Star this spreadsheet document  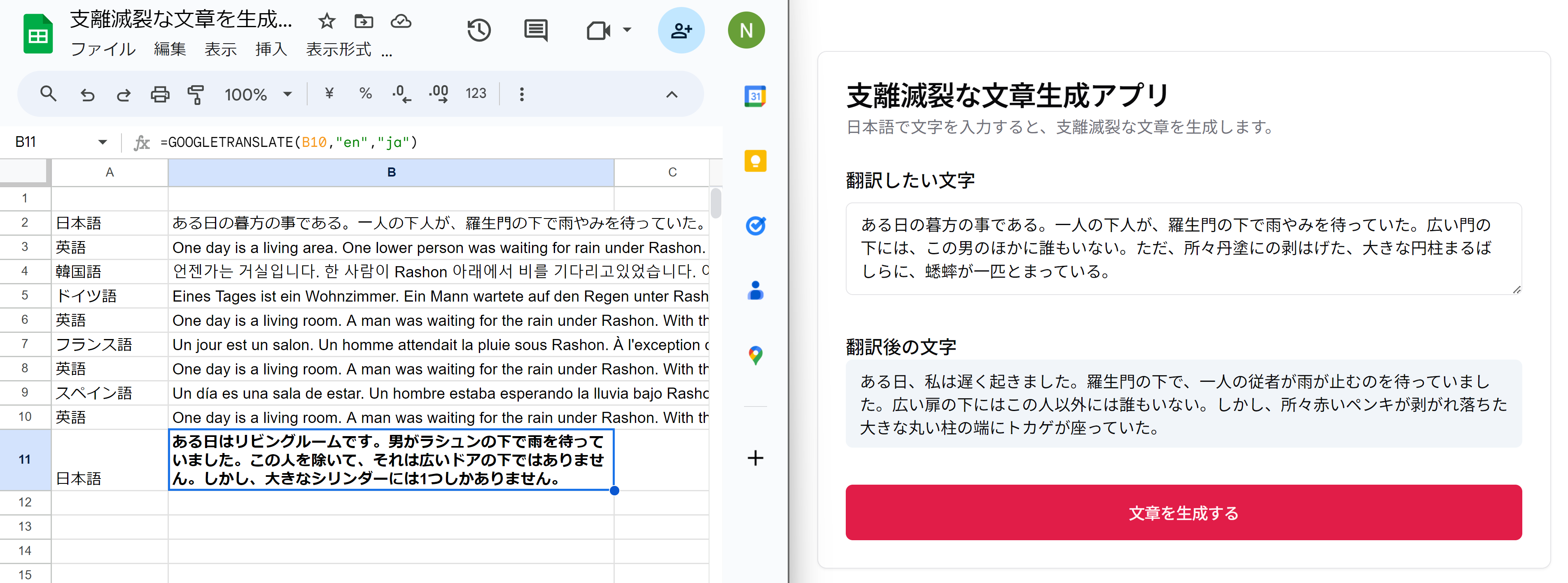pos(327,21)
